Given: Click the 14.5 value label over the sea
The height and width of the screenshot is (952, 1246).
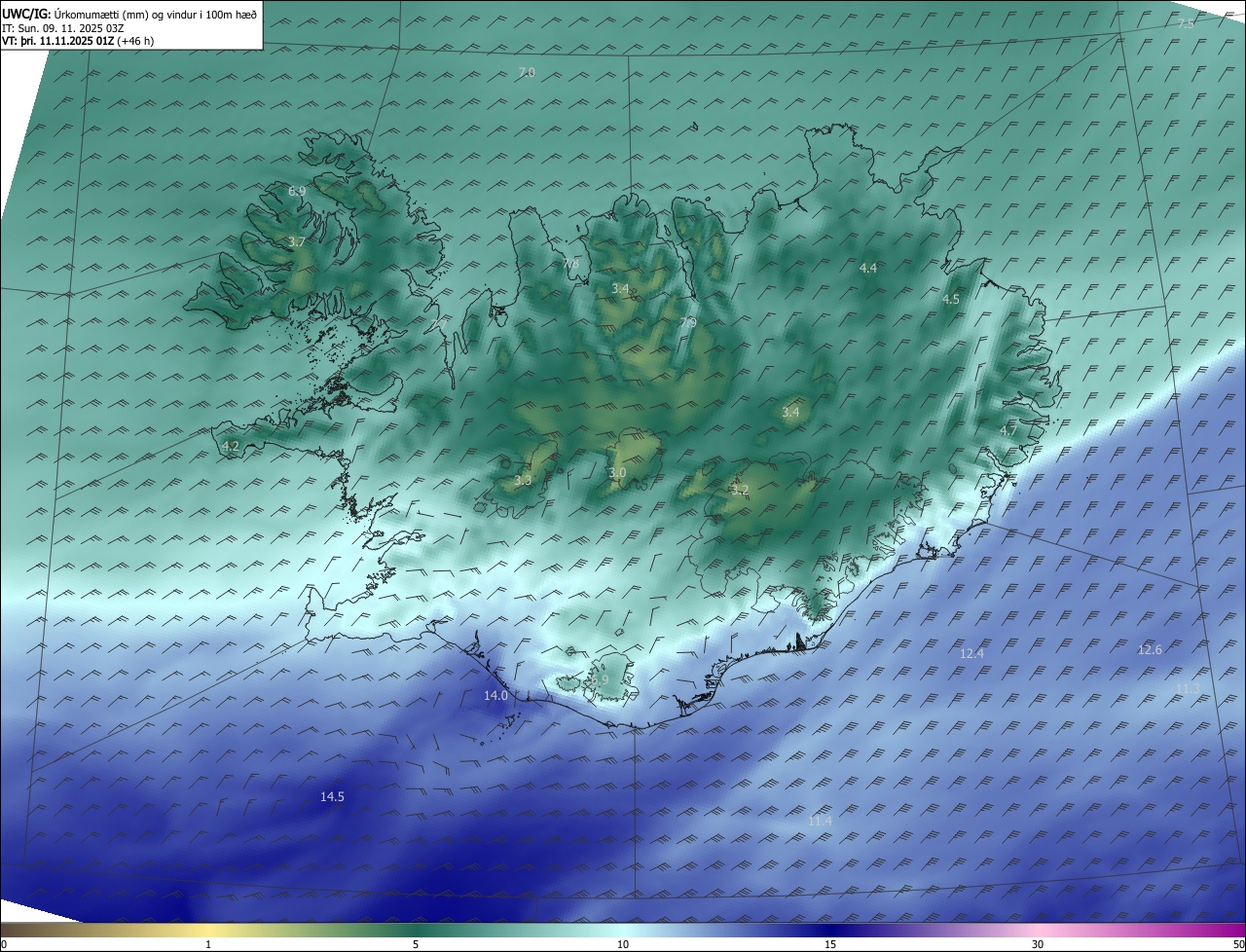Looking at the screenshot, I should click(x=332, y=796).
